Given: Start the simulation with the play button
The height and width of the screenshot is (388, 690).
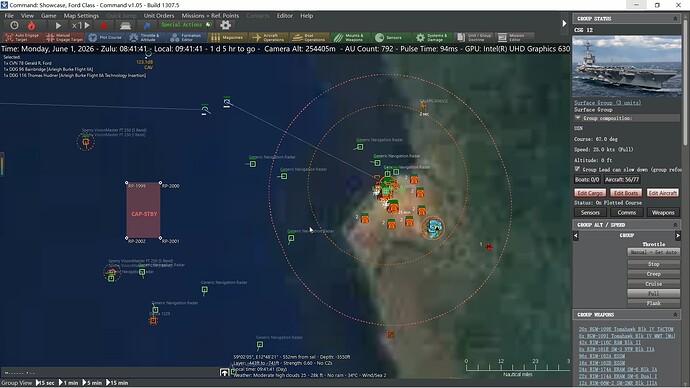Looking at the screenshot, I should (58, 26).
